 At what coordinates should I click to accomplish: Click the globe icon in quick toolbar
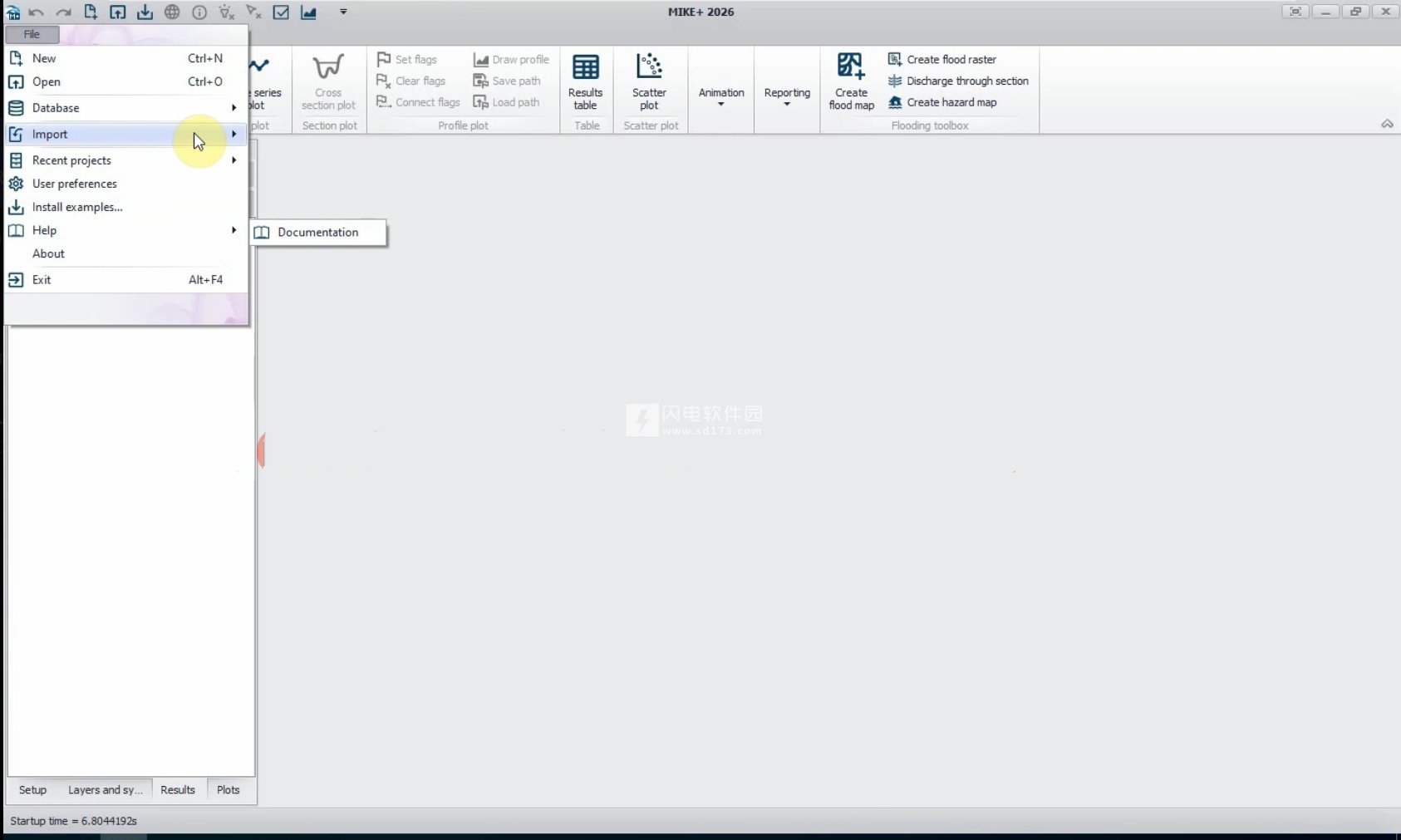(172, 12)
